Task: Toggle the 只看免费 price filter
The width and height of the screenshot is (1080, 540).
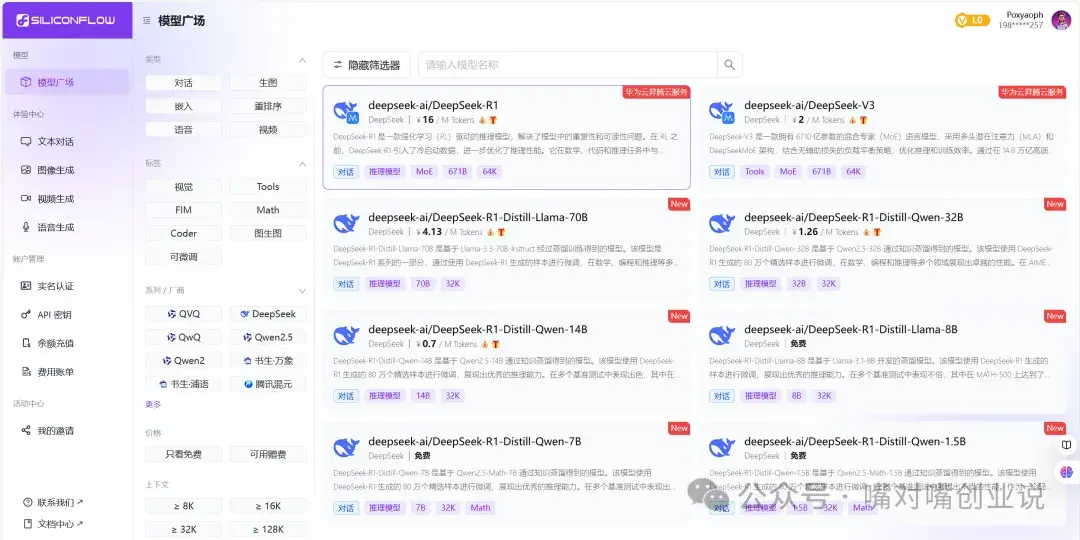Action: (183, 455)
